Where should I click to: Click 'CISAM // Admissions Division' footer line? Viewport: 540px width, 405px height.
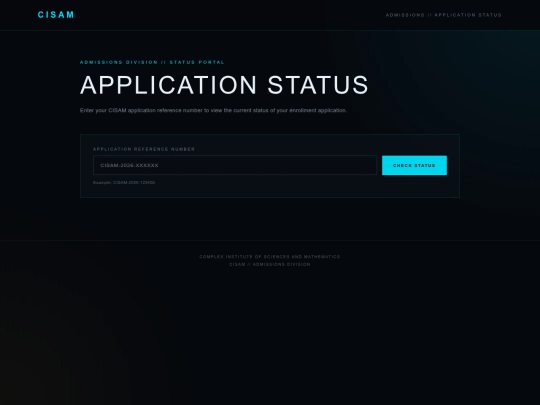coord(270,264)
